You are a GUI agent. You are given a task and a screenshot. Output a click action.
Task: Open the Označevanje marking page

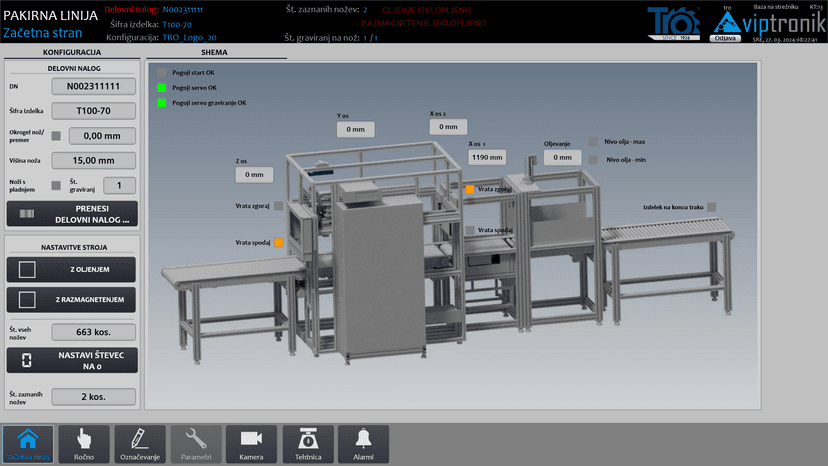pyautogui.click(x=140, y=443)
